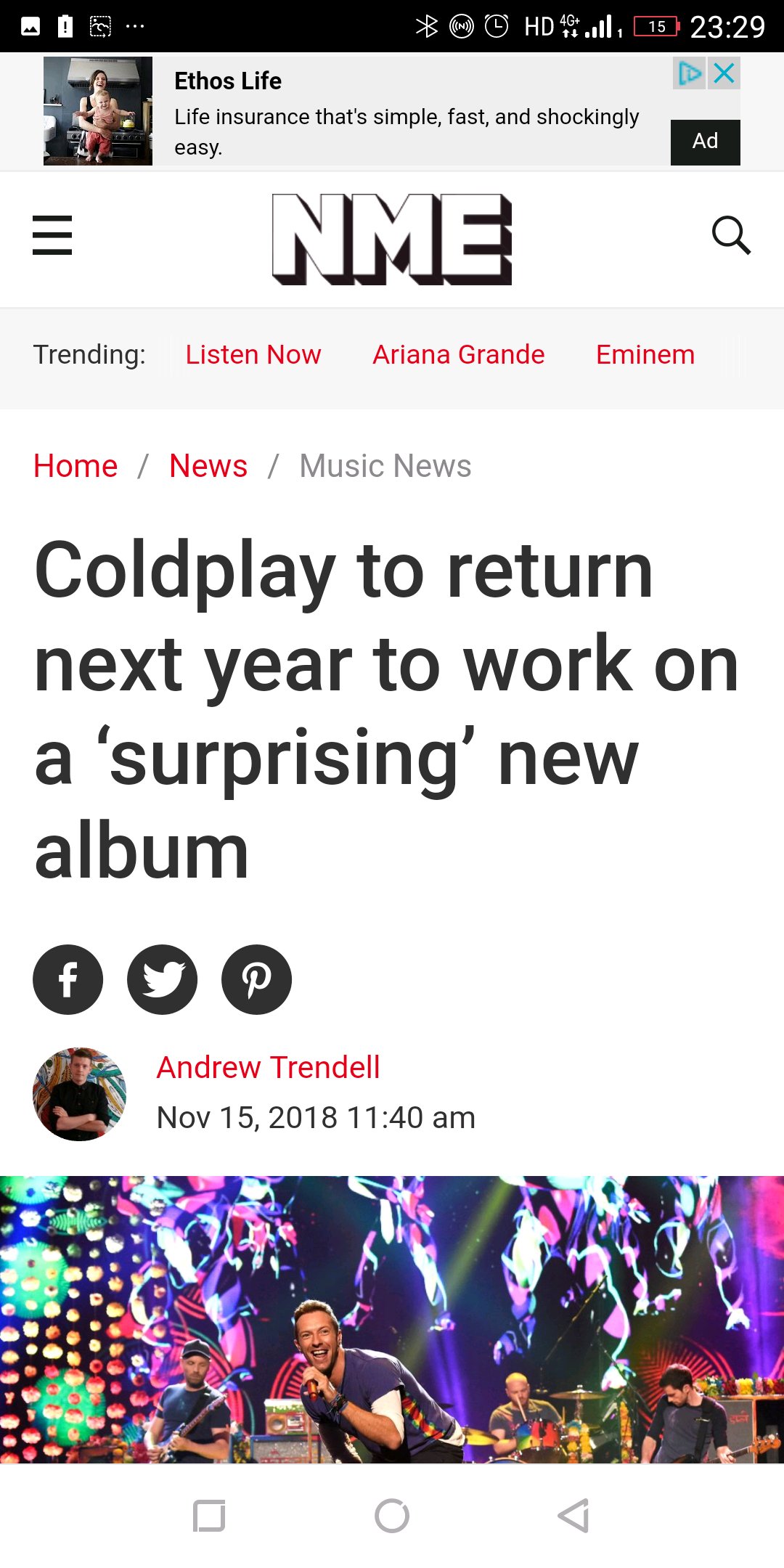Image resolution: width=784 pixels, height=1568 pixels.
Task: Open the hamburger navigation menu
Action: (52, 235)
